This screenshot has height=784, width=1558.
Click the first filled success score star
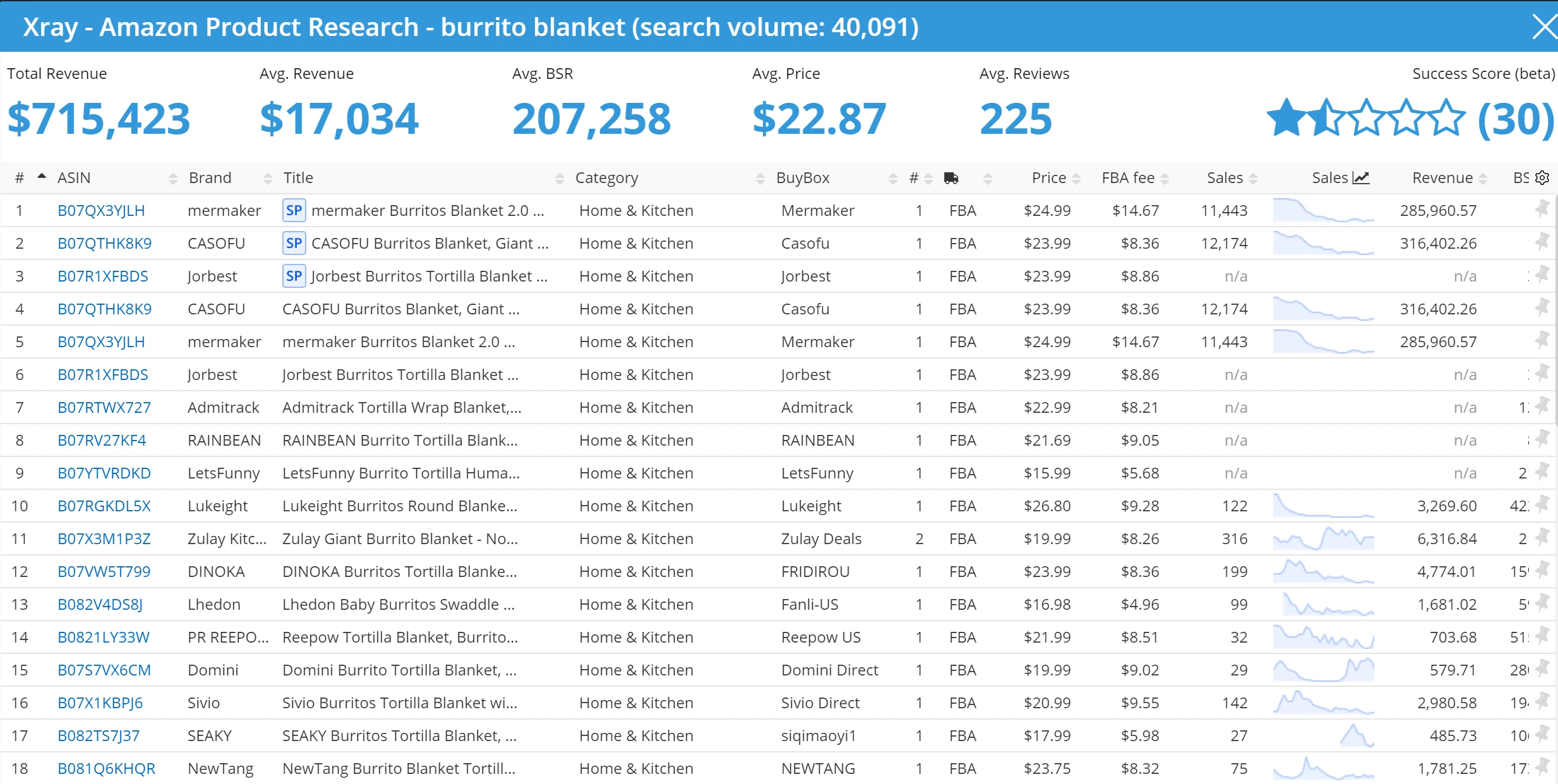tap(1286, 118)
